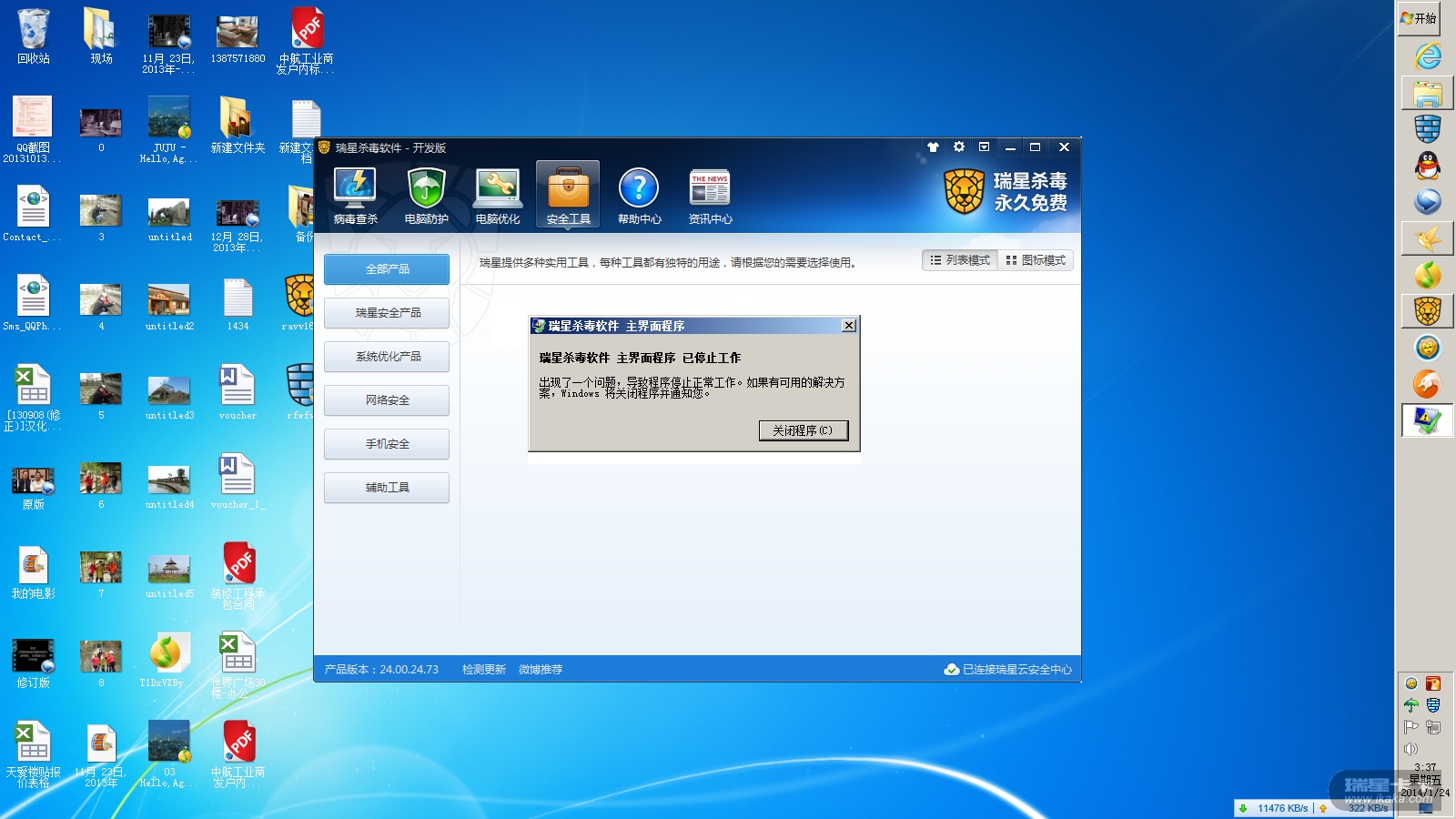Viewport: 1456px width, 819px height.
Task: Open the orange leopard browser taskbar icon
Action: 1428,384
